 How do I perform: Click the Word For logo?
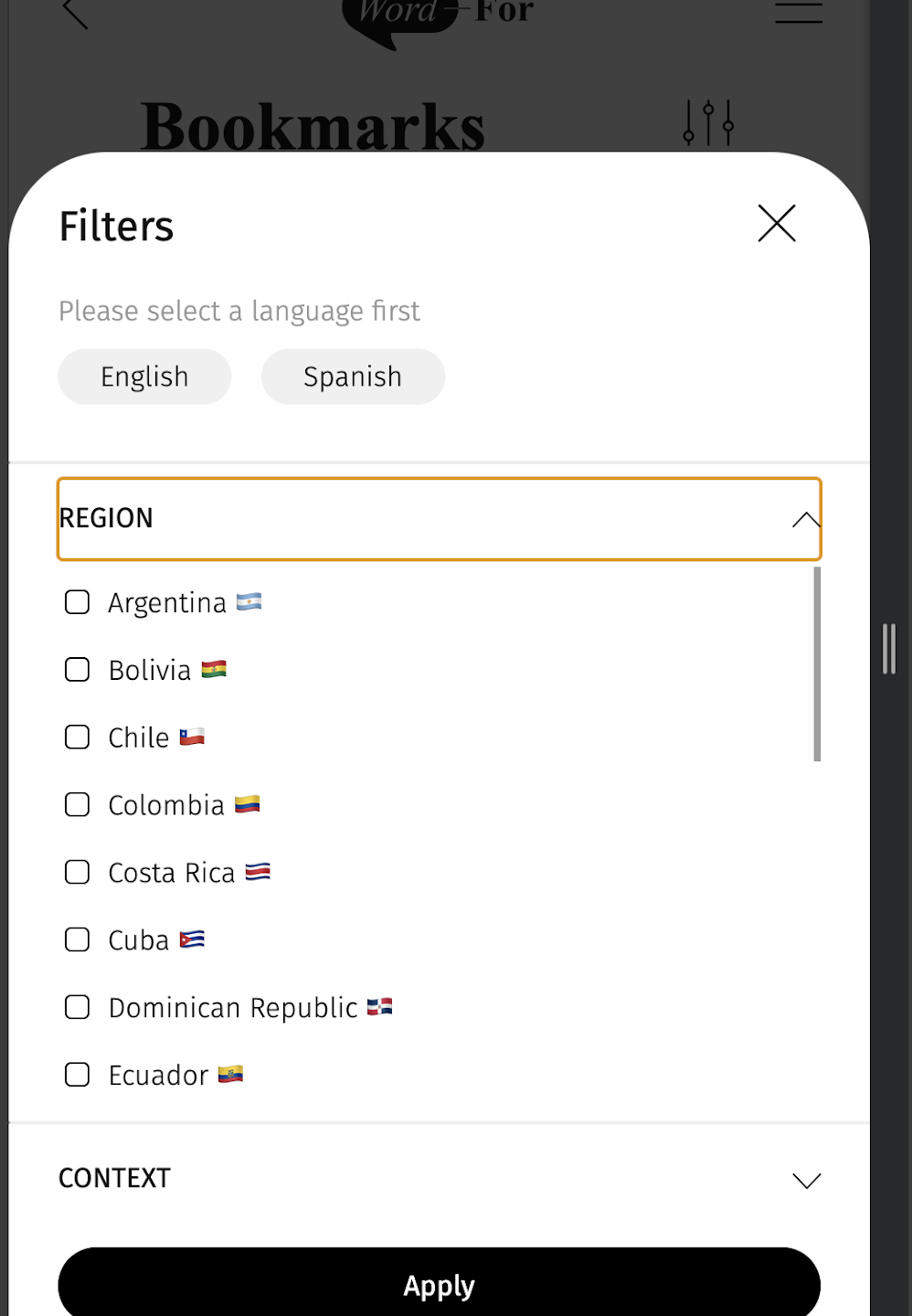[x=437, y=18]
